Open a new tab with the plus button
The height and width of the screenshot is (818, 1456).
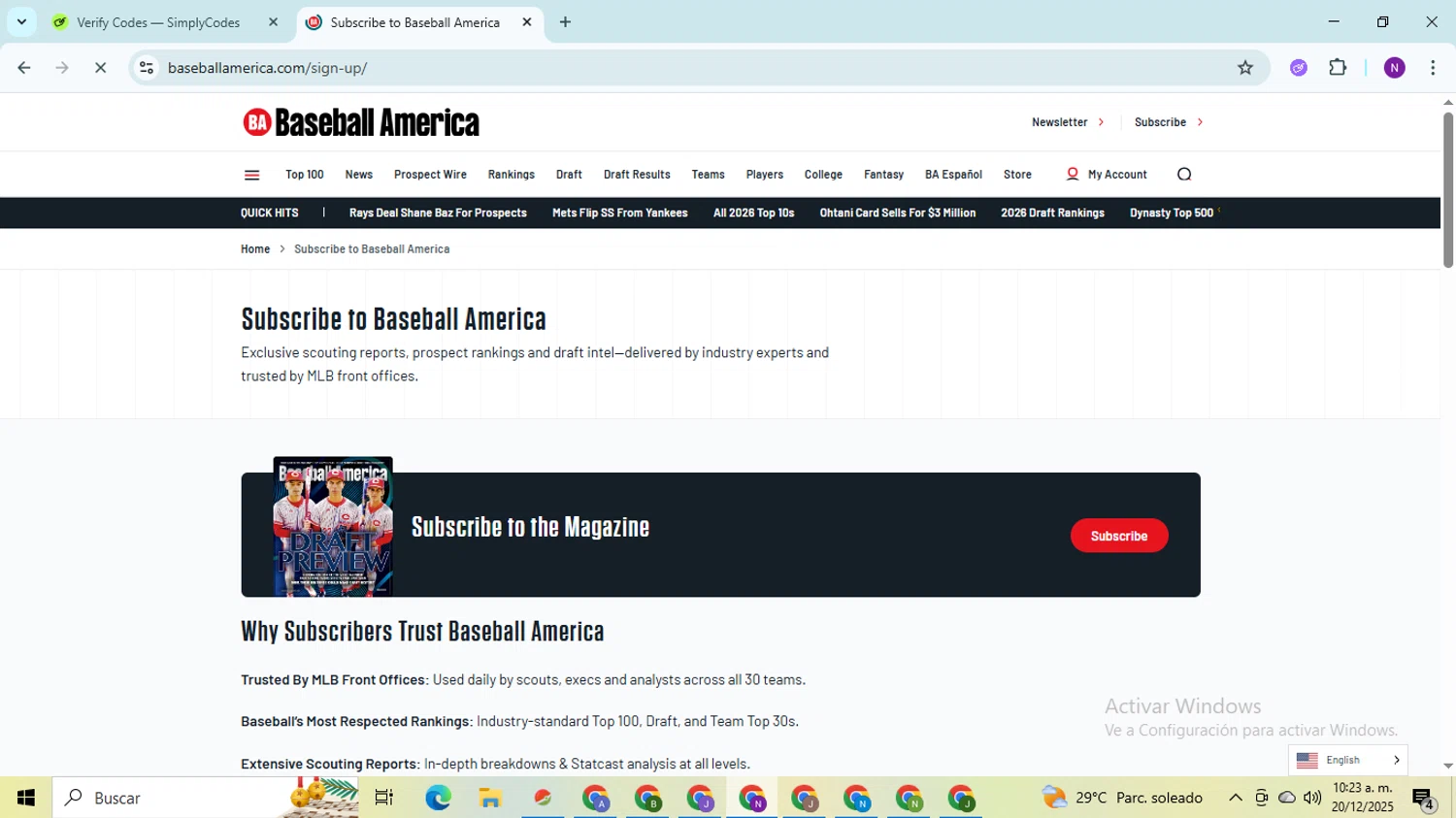tap(565, 22)
